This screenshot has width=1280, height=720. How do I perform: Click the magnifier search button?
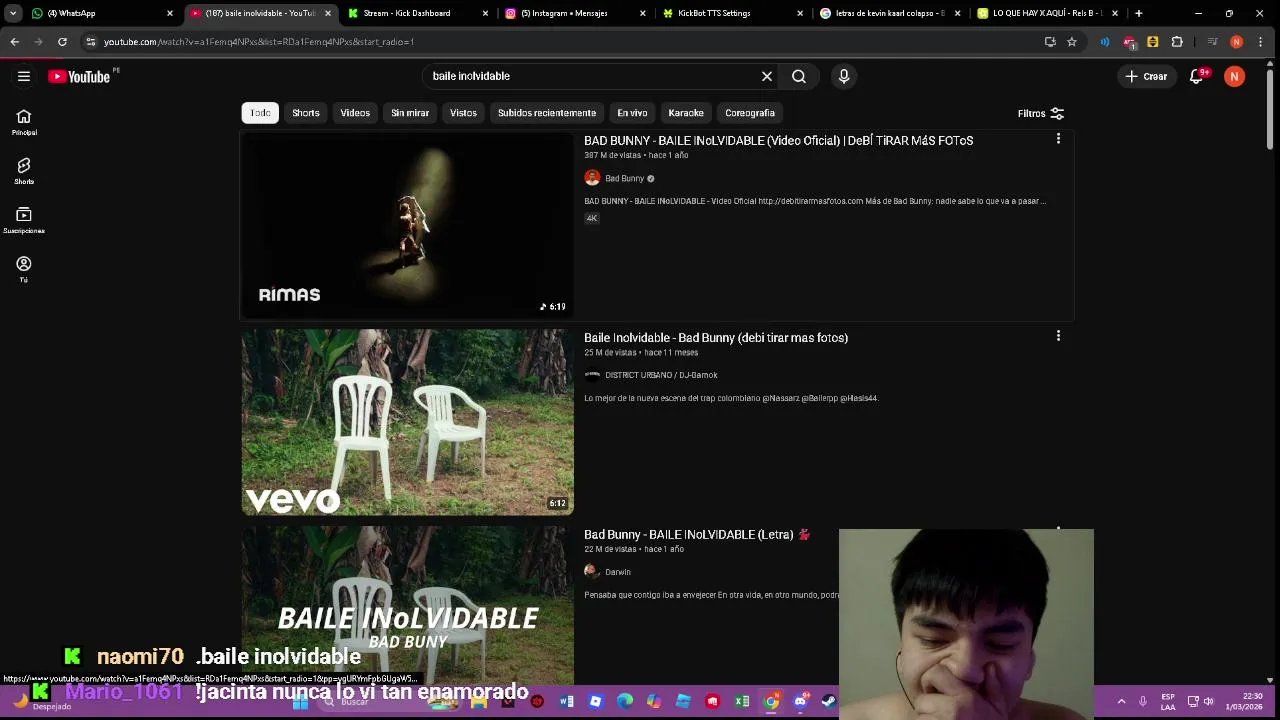coord(799,76)
